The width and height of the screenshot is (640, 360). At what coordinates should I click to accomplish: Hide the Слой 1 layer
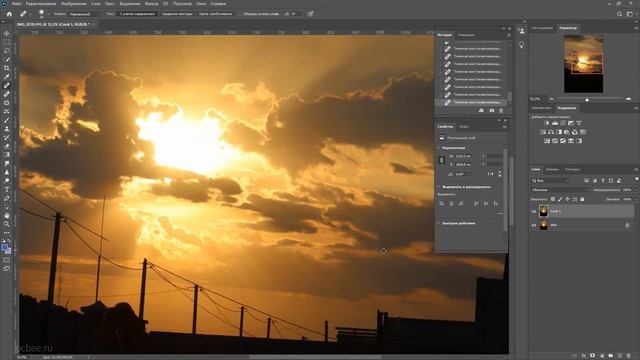tap(533, 211)
